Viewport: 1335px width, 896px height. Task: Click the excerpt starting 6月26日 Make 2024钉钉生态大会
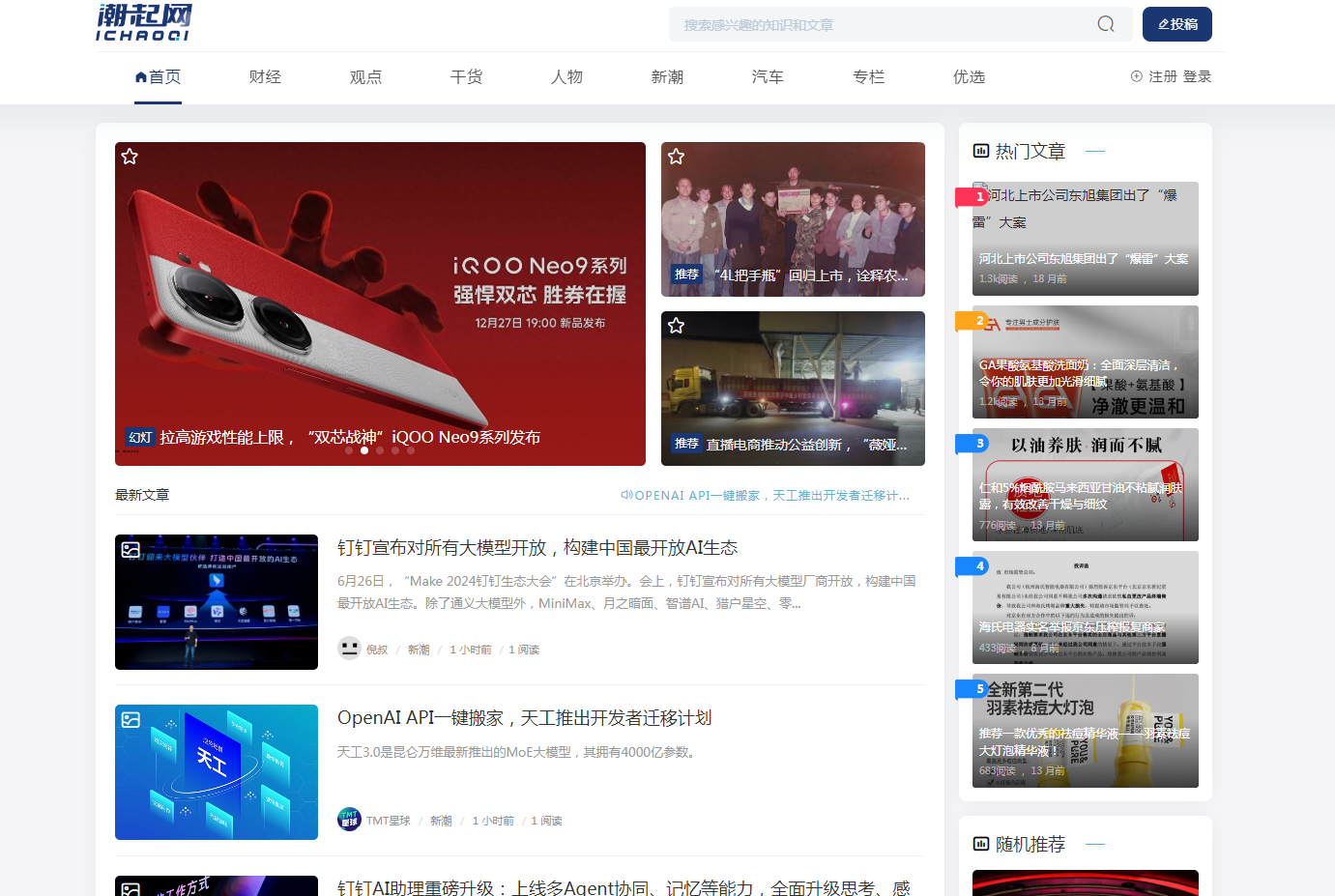[x=626, y=592]
